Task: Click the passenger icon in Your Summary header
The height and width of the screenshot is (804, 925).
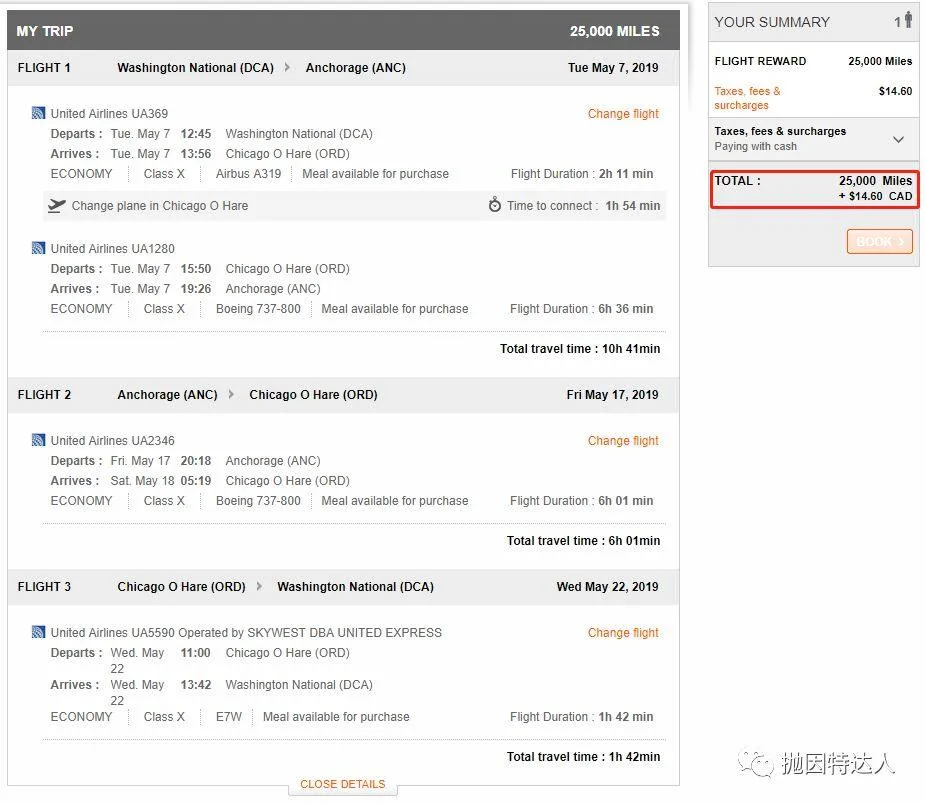Action: pyautogui.click(x=908, y=20)
